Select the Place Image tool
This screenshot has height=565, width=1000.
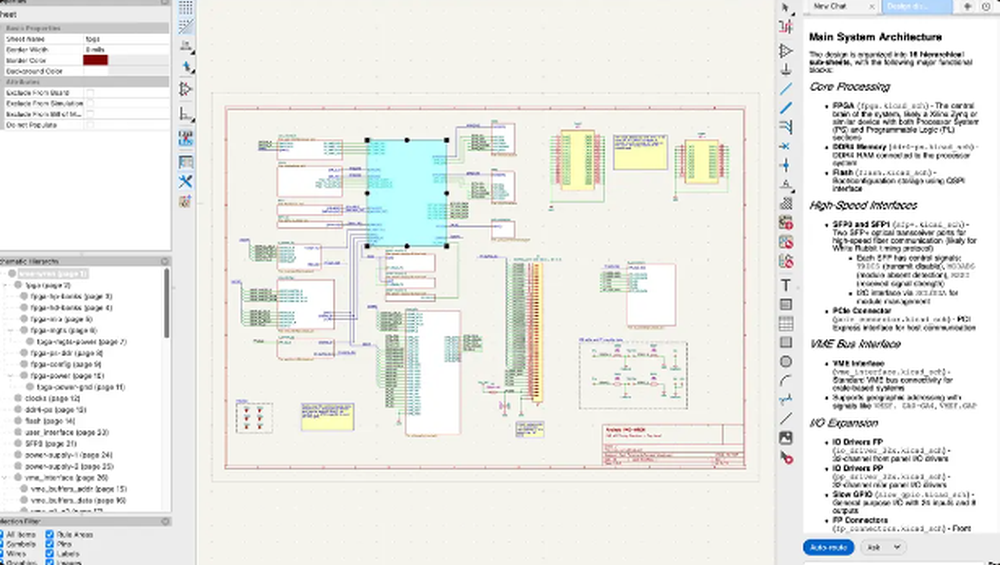pos(786,438)
